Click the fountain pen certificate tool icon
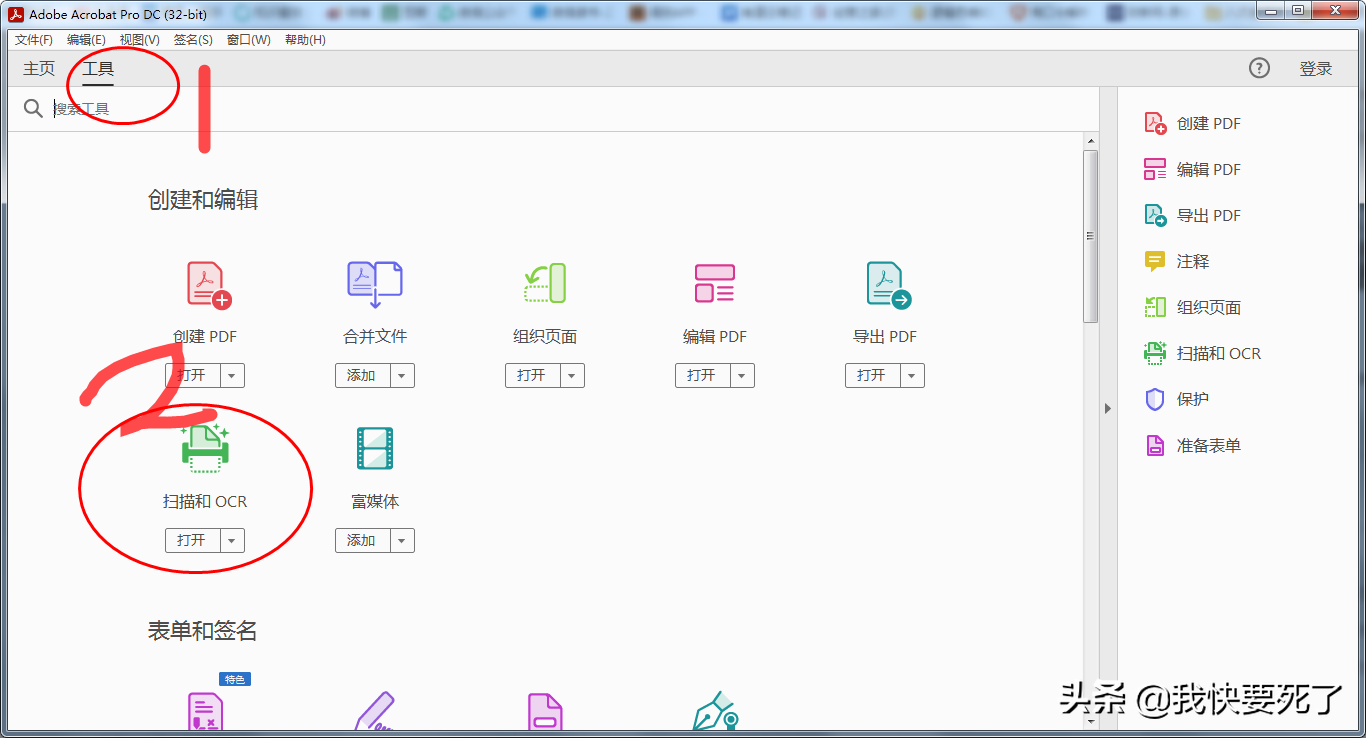Image resolution: width=1366 pixels, height=738 pixels. 715,711
